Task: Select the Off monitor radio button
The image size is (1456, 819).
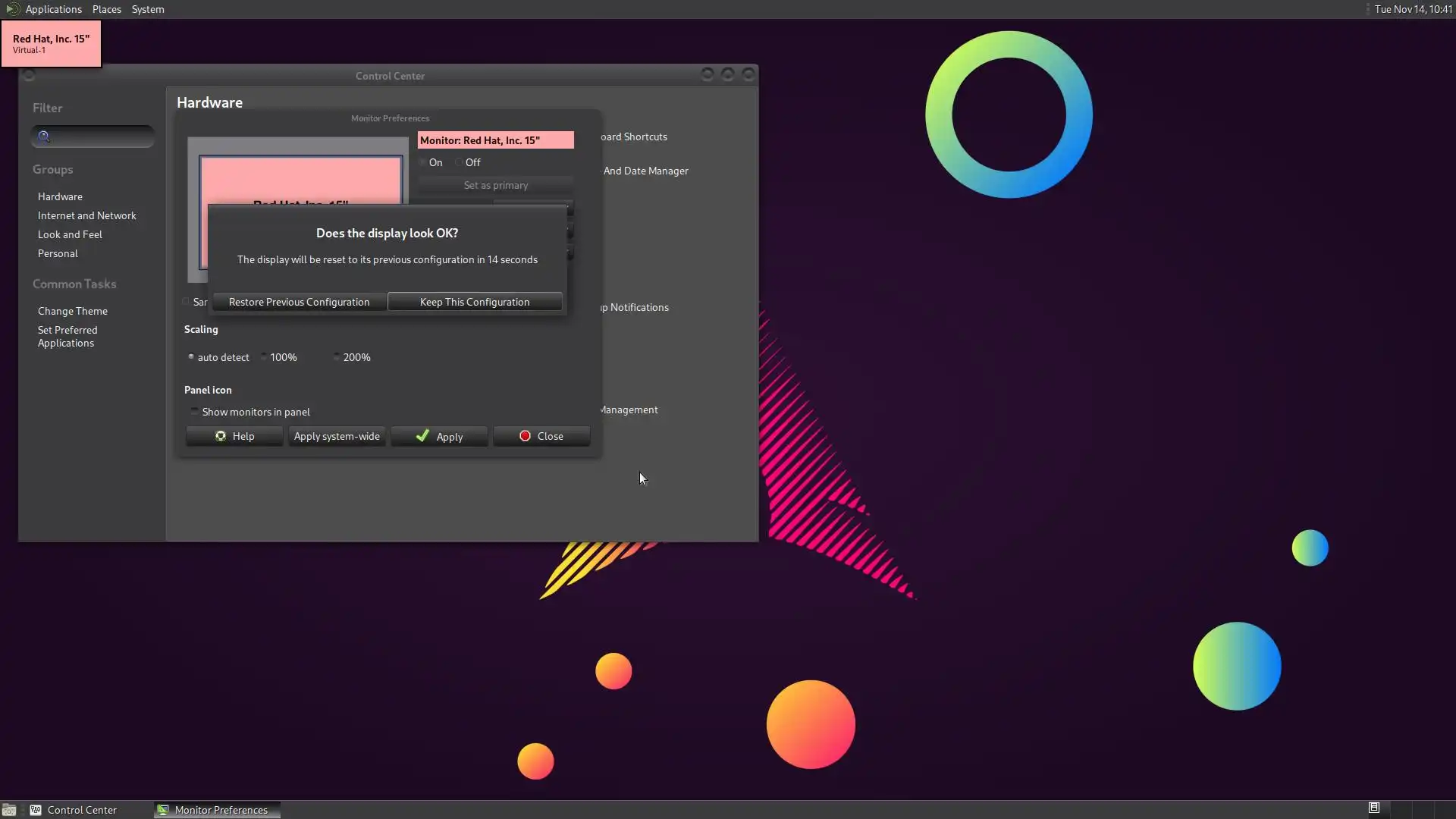Action: coord(459,162)
